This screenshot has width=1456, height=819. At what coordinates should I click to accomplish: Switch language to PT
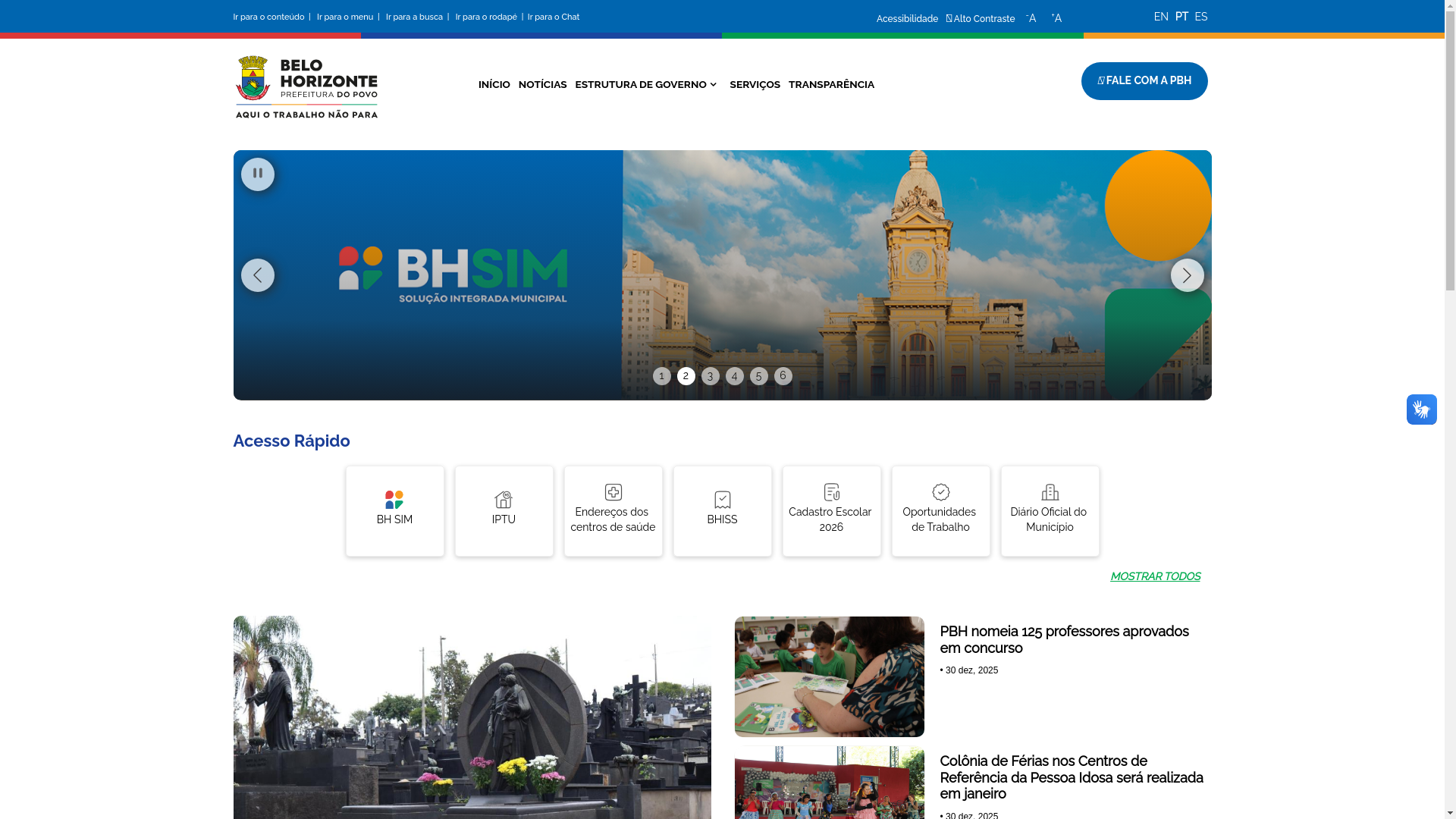1181,17
